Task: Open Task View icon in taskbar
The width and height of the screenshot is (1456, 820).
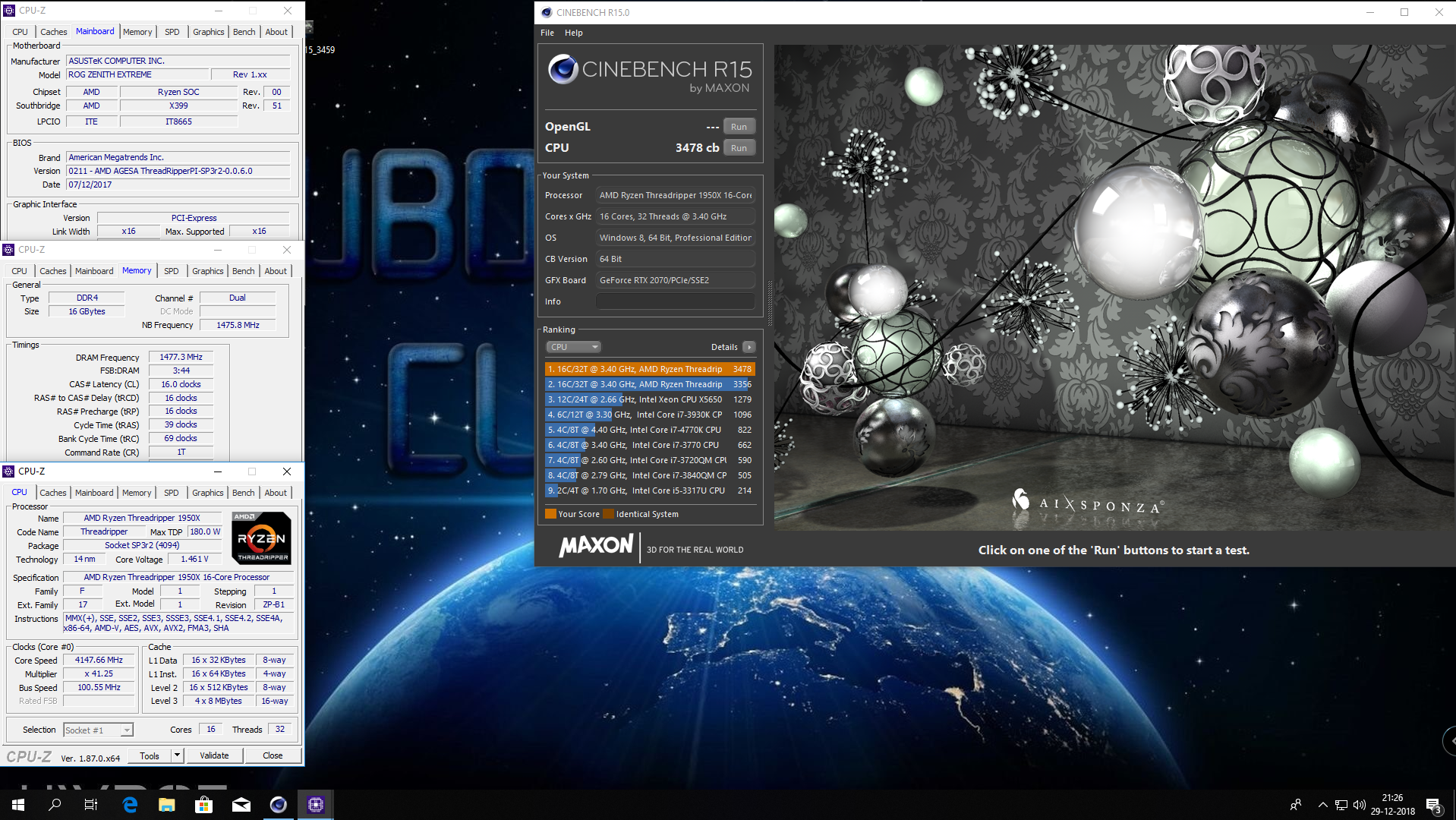Action: 91,805
